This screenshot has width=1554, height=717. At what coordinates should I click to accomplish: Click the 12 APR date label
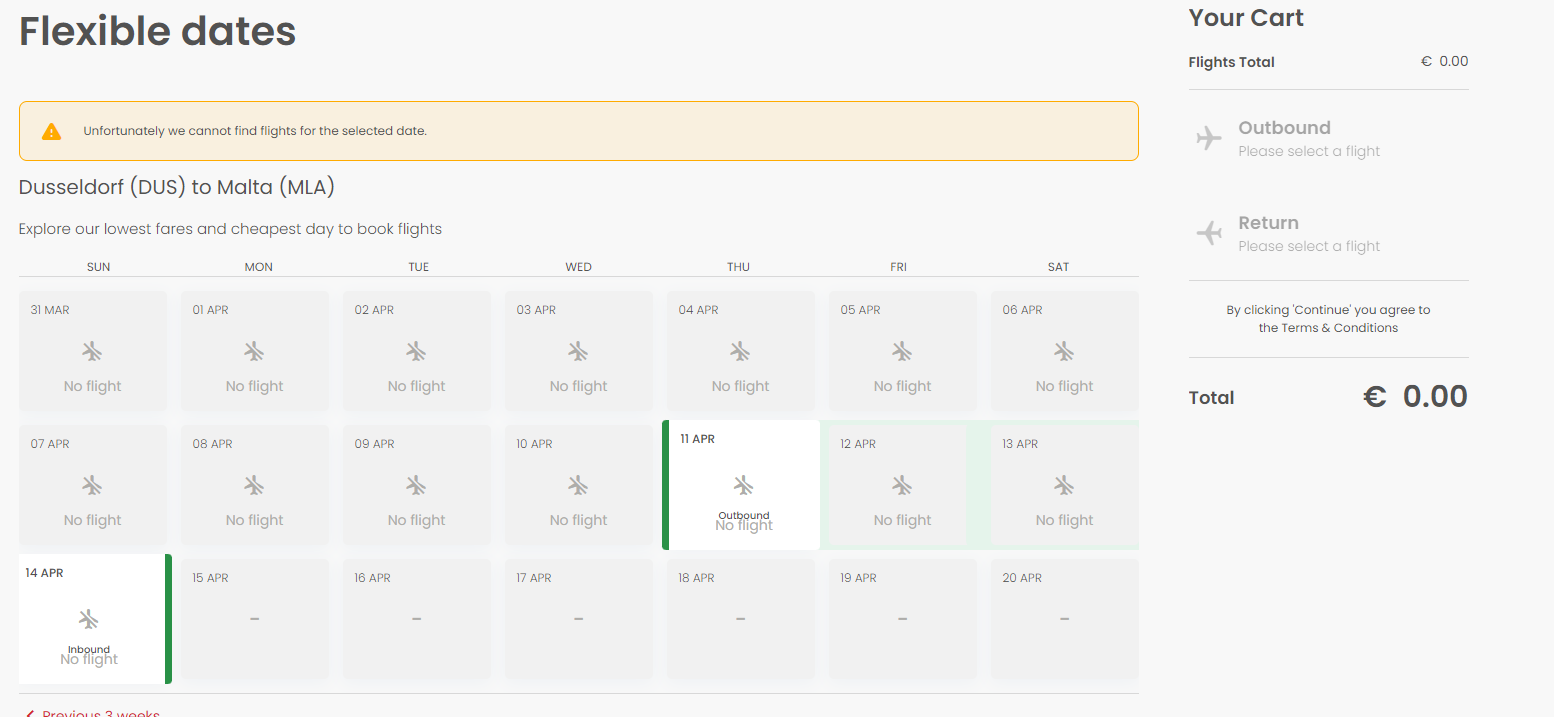[858, 444]
